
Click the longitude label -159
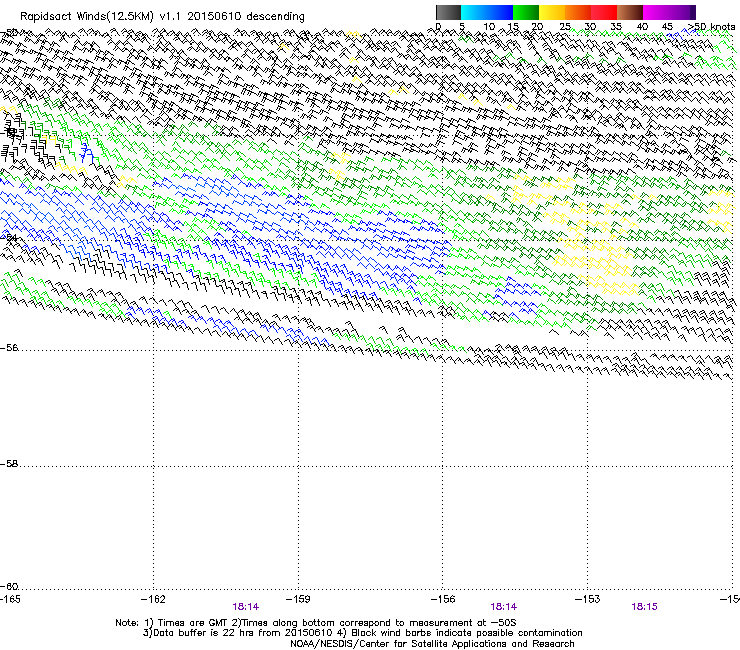pos(298,599)
